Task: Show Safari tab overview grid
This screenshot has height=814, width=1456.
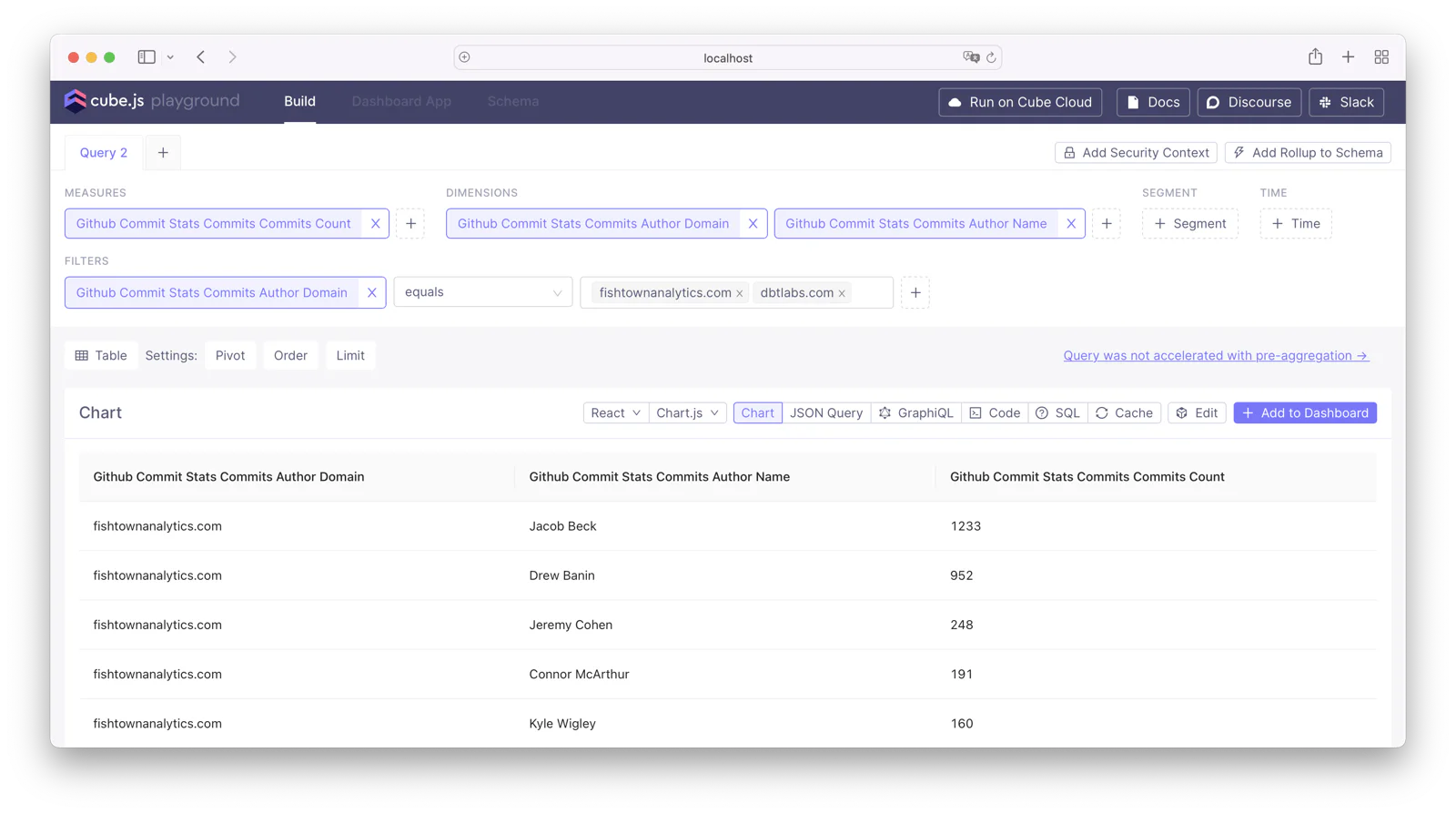Action: 1381,57
